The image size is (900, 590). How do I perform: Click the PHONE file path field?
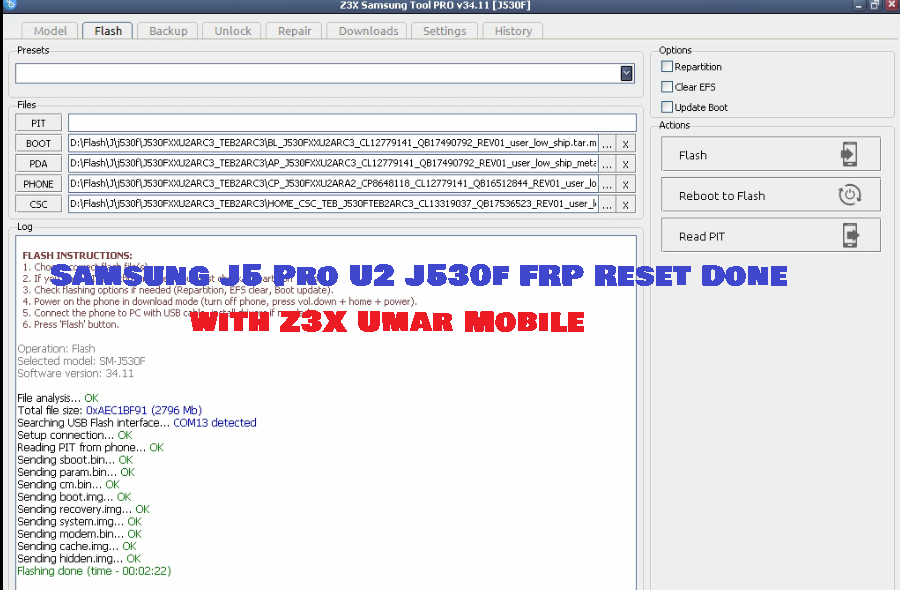[x=333, y=184]
